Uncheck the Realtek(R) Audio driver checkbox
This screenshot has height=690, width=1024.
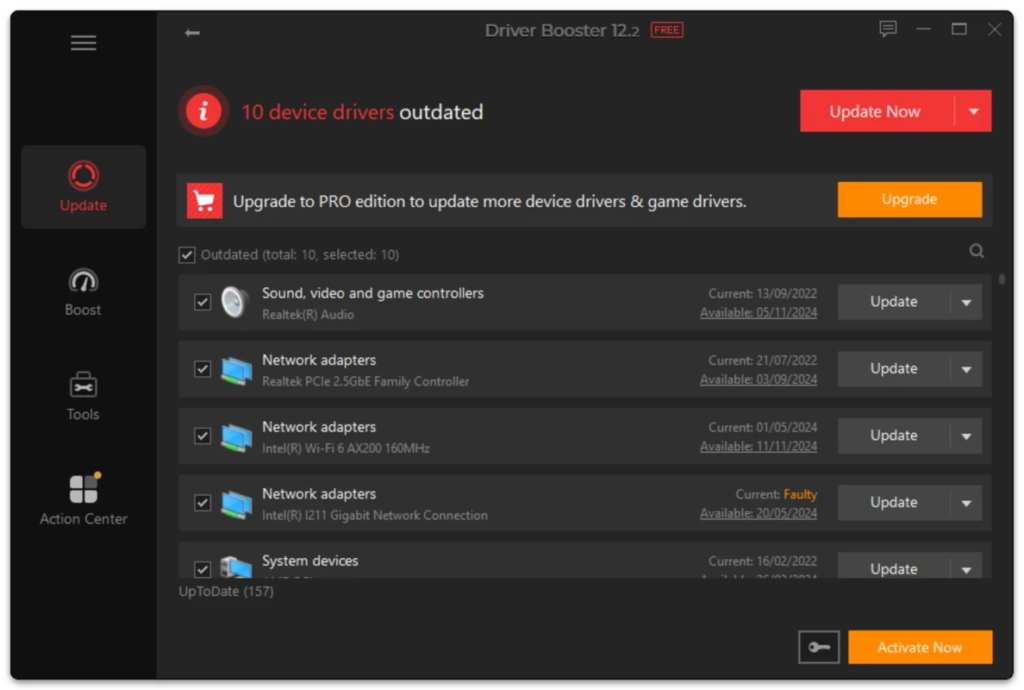pyautogui.click(x=203, y=302)
